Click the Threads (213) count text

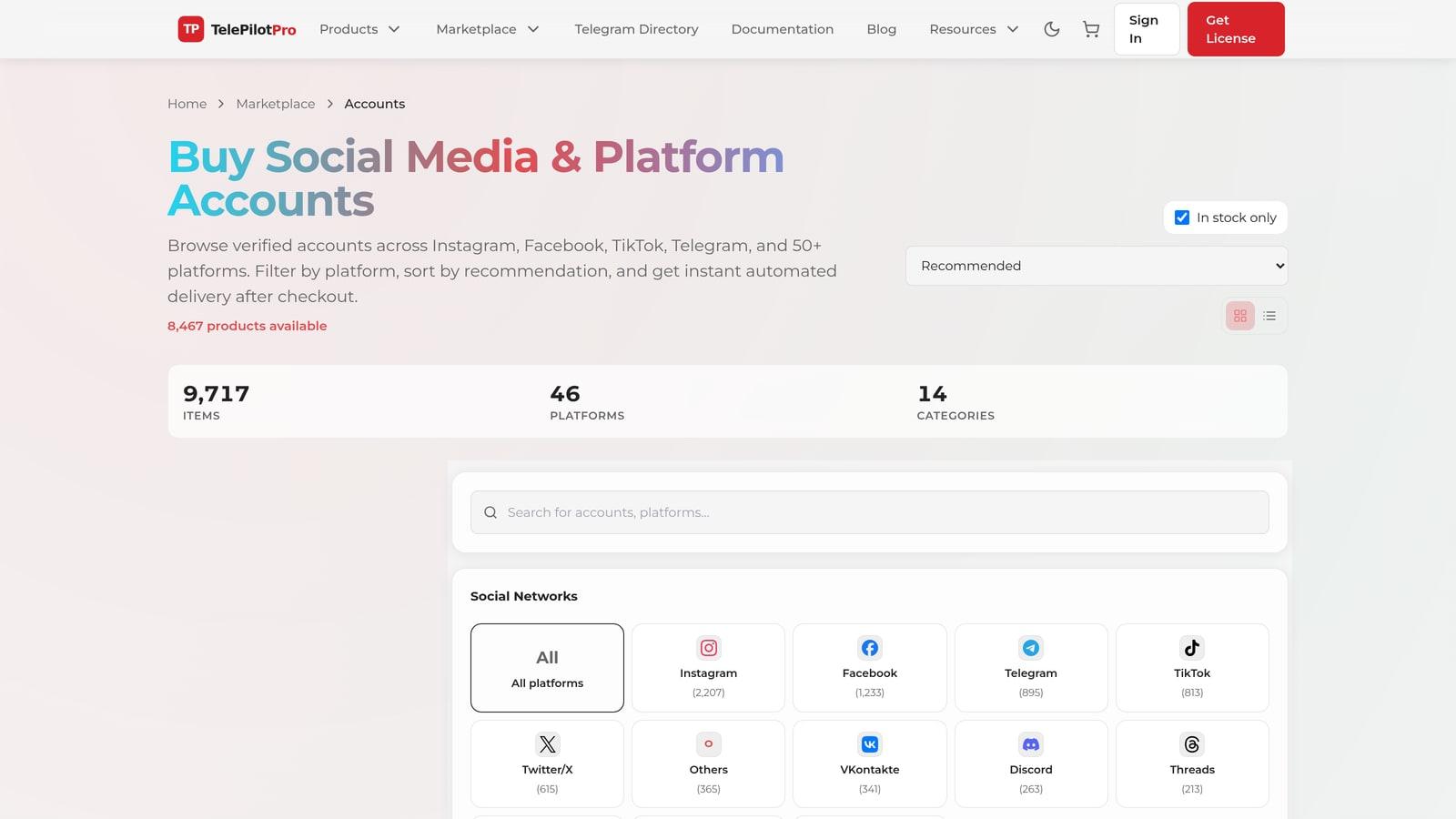point(1192,789)
